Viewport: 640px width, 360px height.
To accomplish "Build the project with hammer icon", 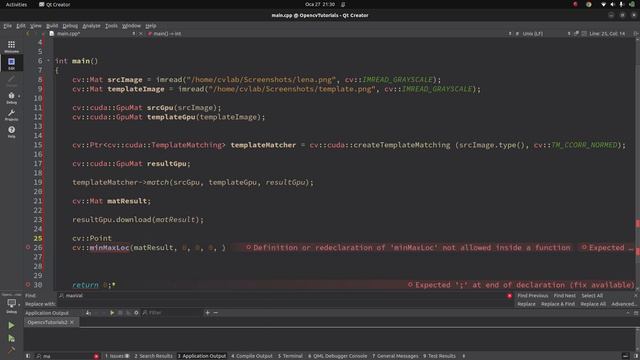I will pos(11,350).
